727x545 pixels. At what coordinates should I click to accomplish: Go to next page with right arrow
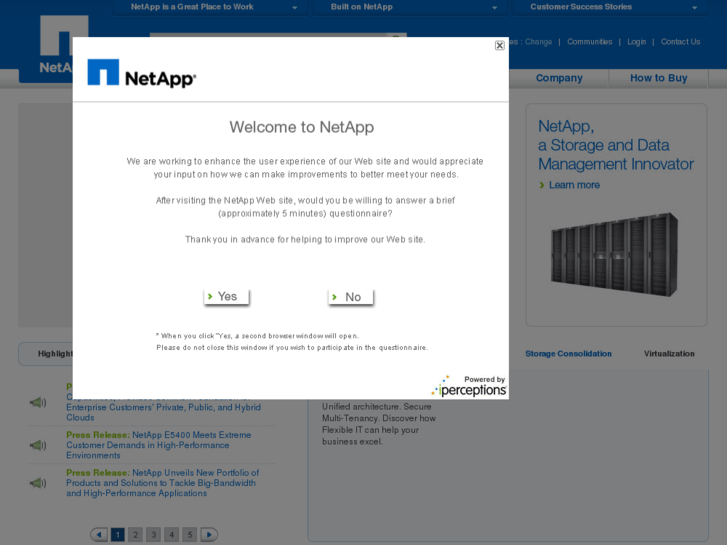(x=209, y=535)
